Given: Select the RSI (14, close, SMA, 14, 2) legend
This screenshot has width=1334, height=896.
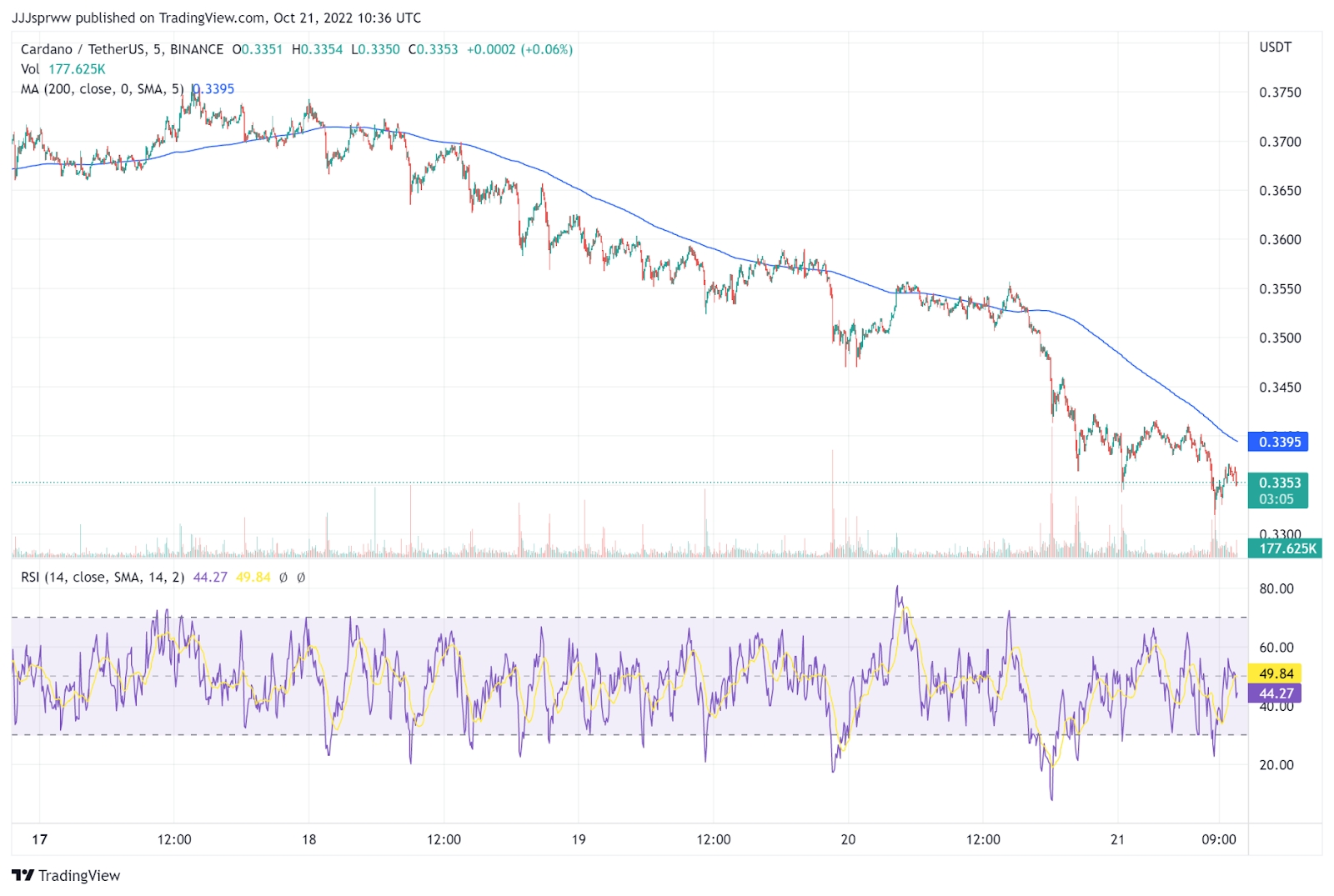Looking at the screenshot, I should (x=103, y=577).
